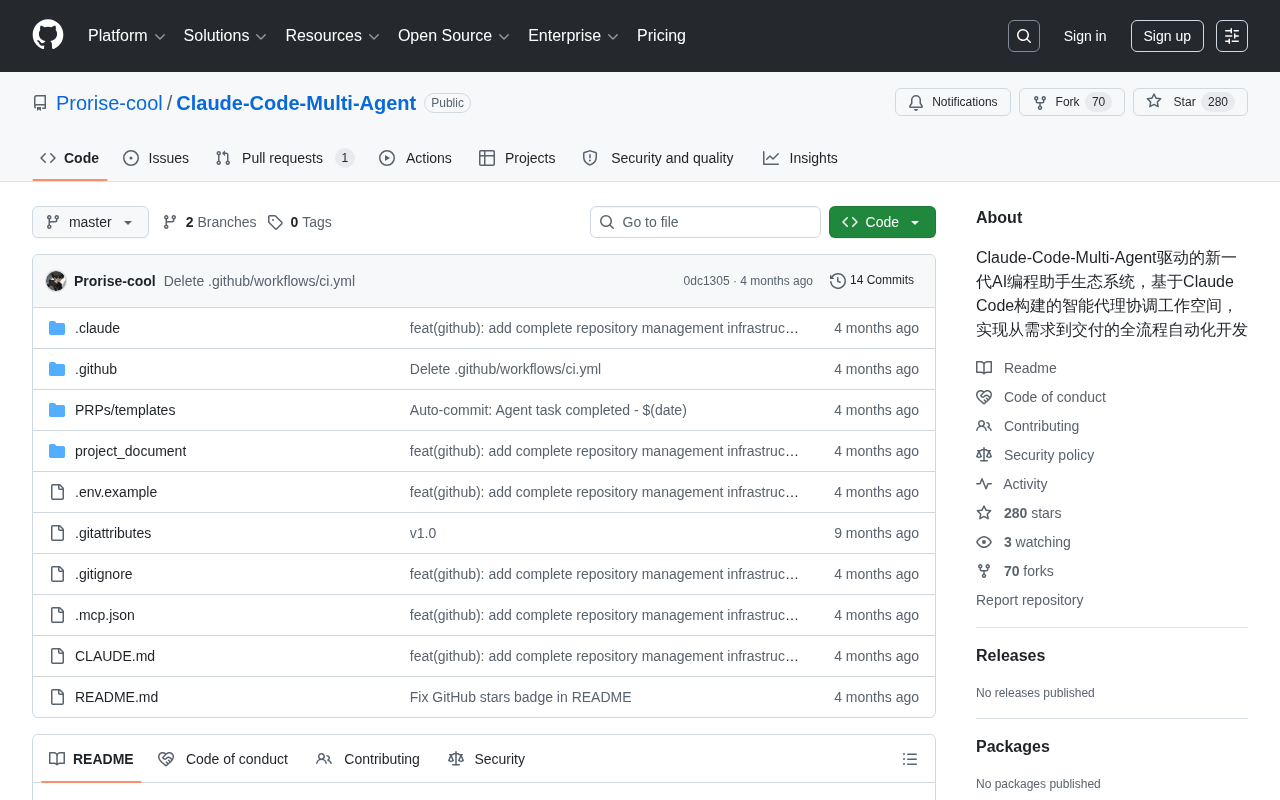Screen dimensions: 1280x800
Task: Open the search magnifier button
Action: pyautogui.click(x=1024, y=36)
